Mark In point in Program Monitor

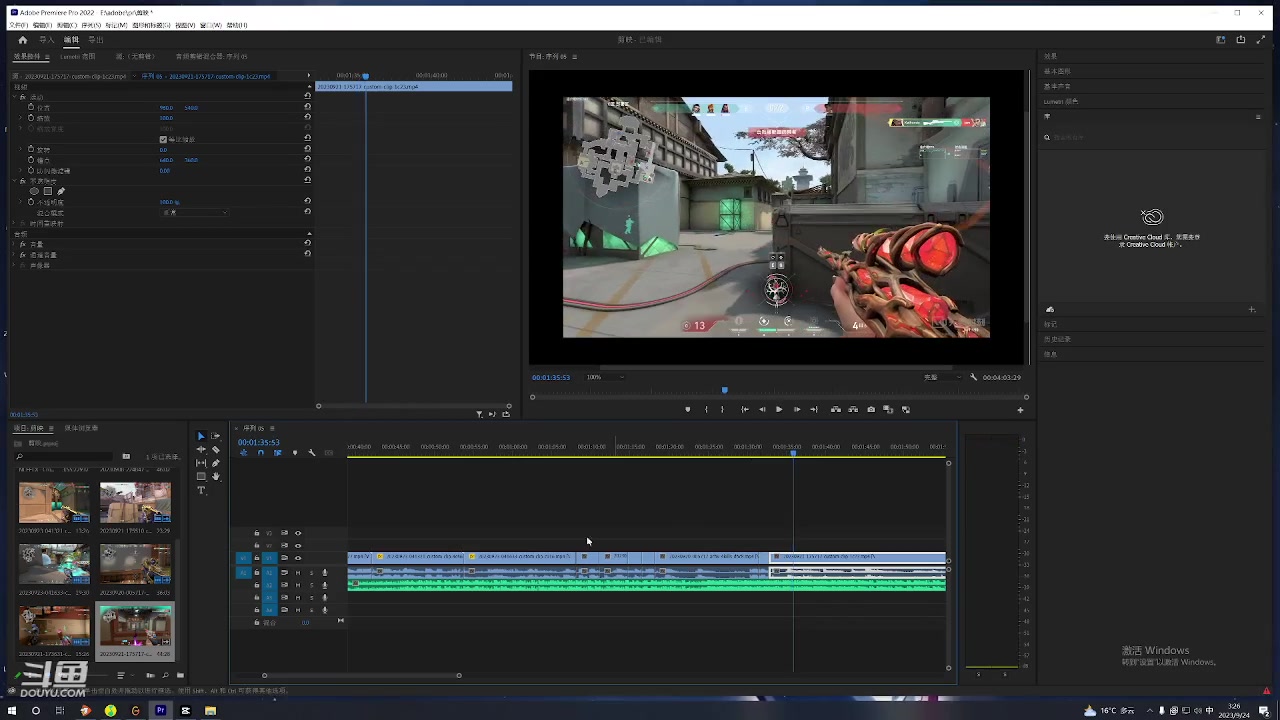click(x=706, y=409)
